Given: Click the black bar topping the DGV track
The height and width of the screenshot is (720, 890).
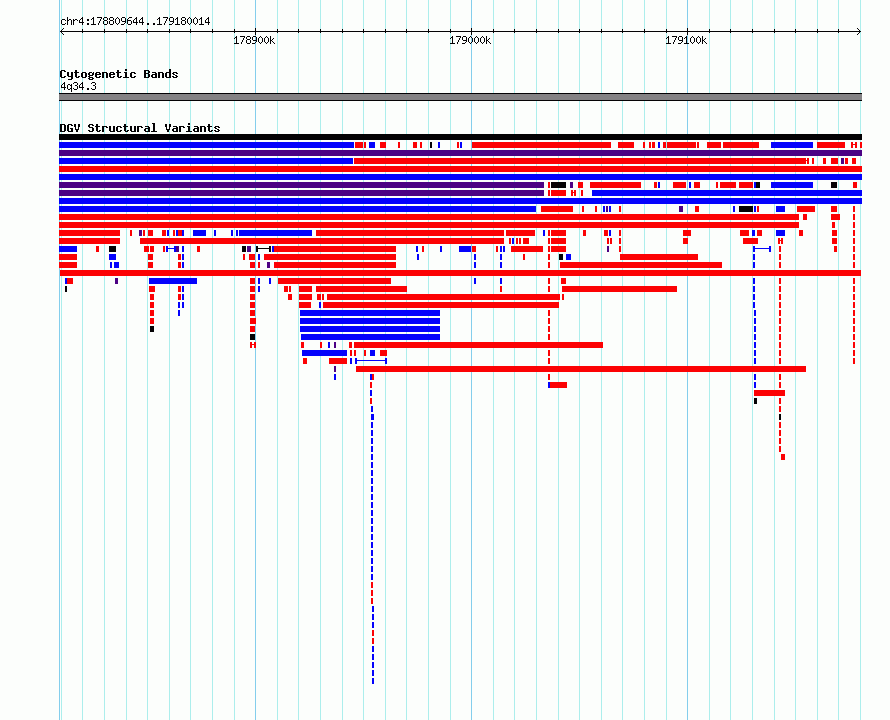Looking at the screenshot, I should tap(460, 137).
